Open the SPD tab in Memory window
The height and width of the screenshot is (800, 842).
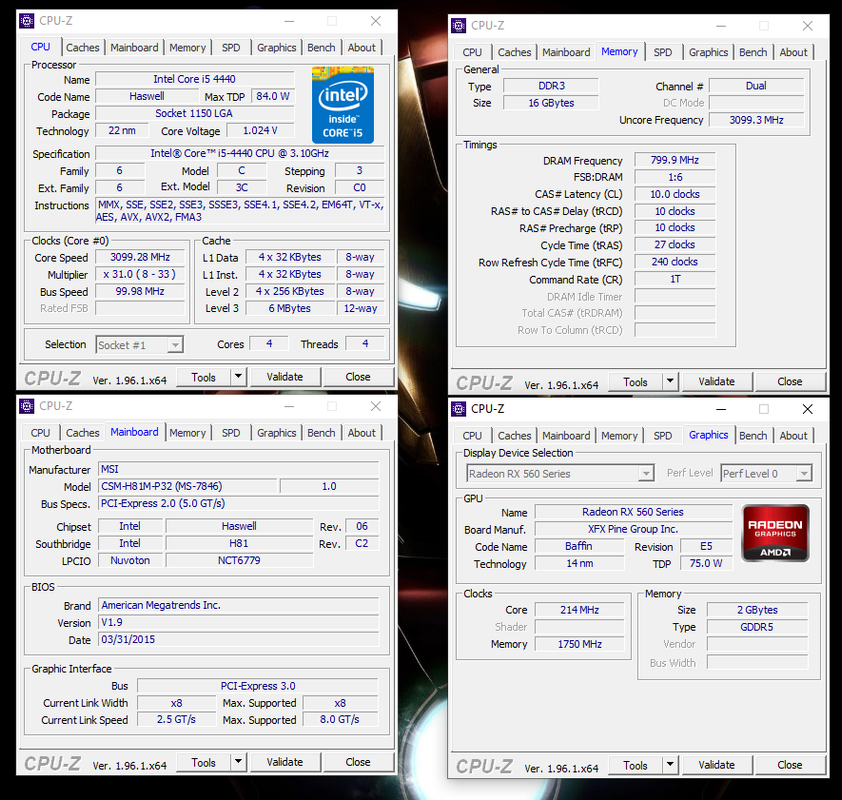pos(663,52)
